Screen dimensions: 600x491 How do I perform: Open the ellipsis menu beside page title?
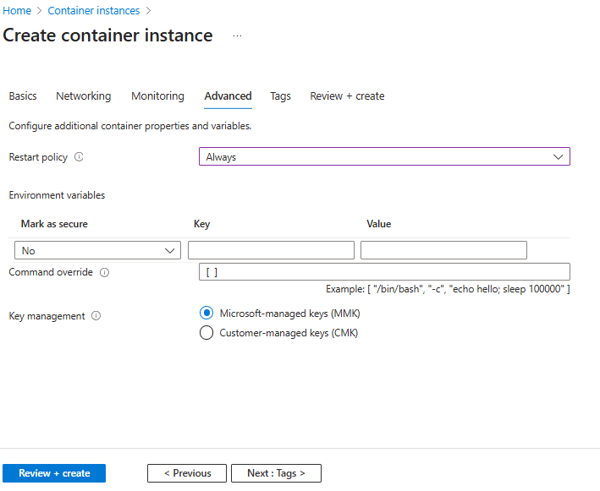[237, 36]
